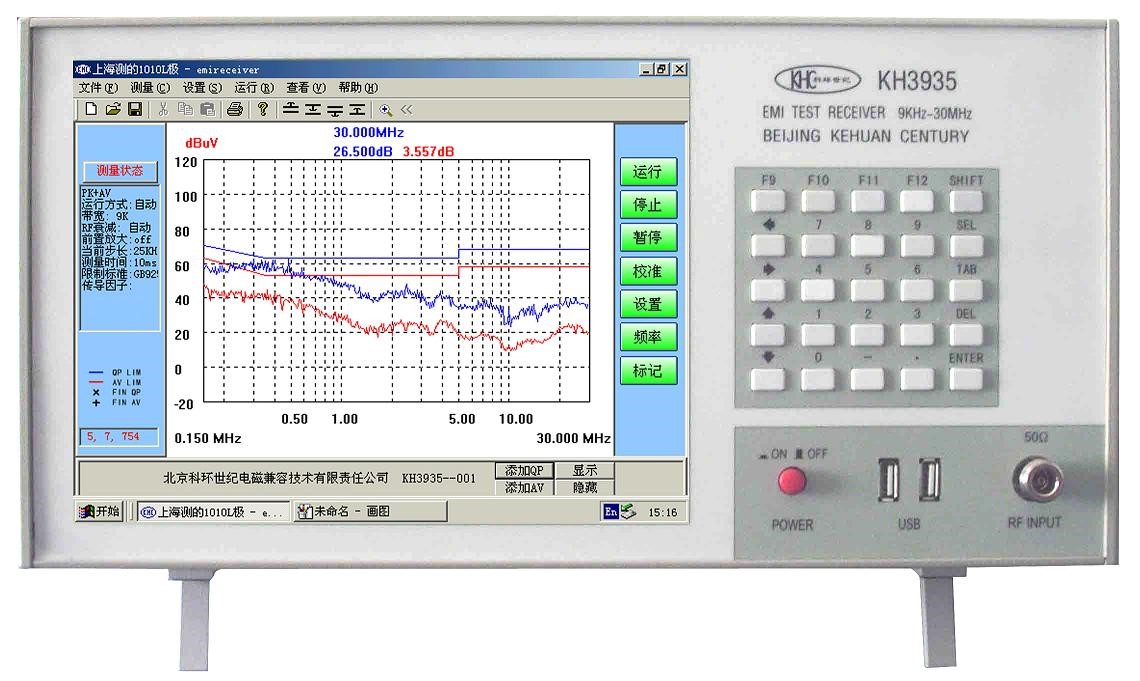Tap the DEL key on the keypad
Image resolution: width=1140 pixels, height=681 pixels.
click(x=966, y=334)
